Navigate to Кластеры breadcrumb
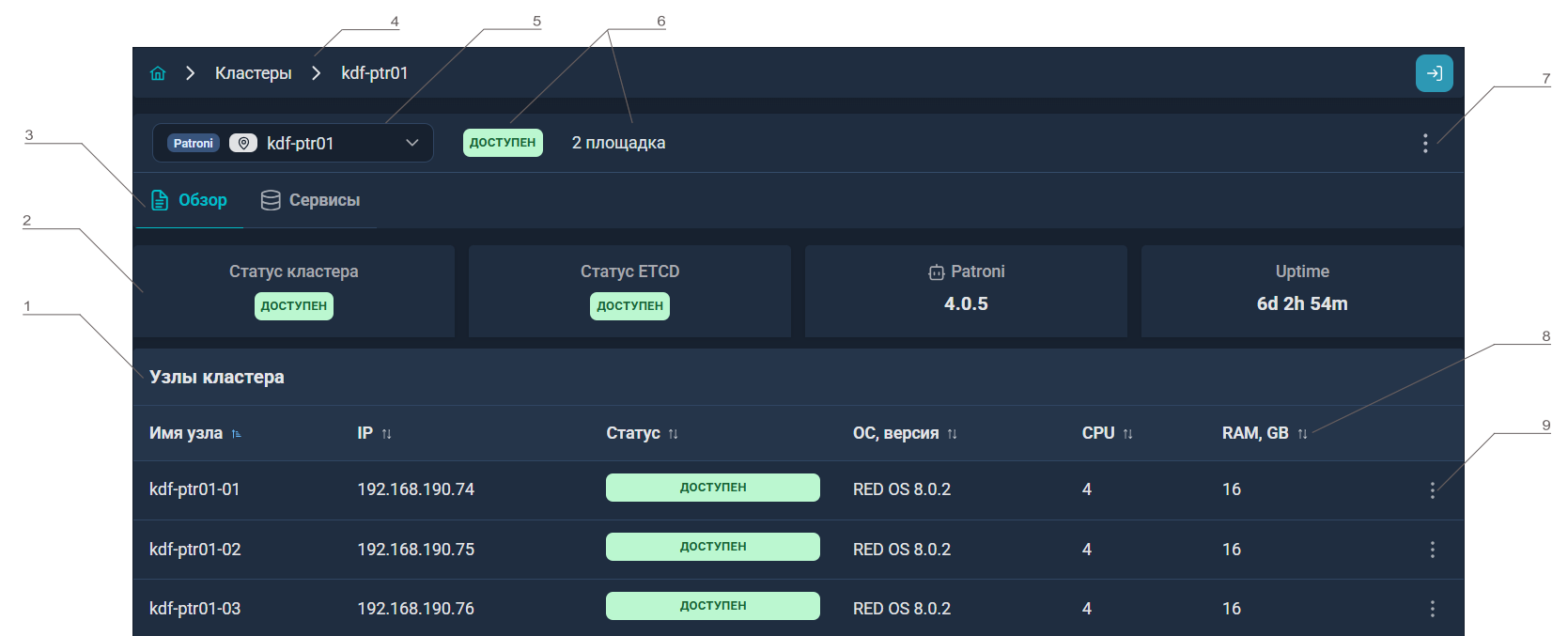1568x636 pixels. [x=253, y=73]
